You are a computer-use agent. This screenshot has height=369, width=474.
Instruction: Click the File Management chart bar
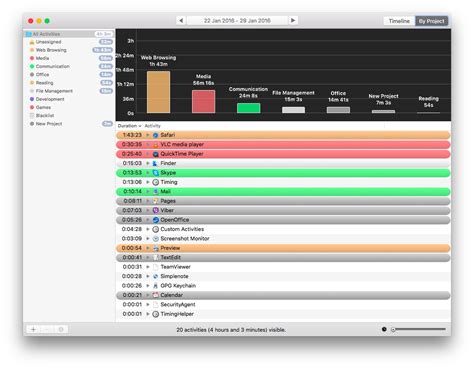(x=293, y=110)
